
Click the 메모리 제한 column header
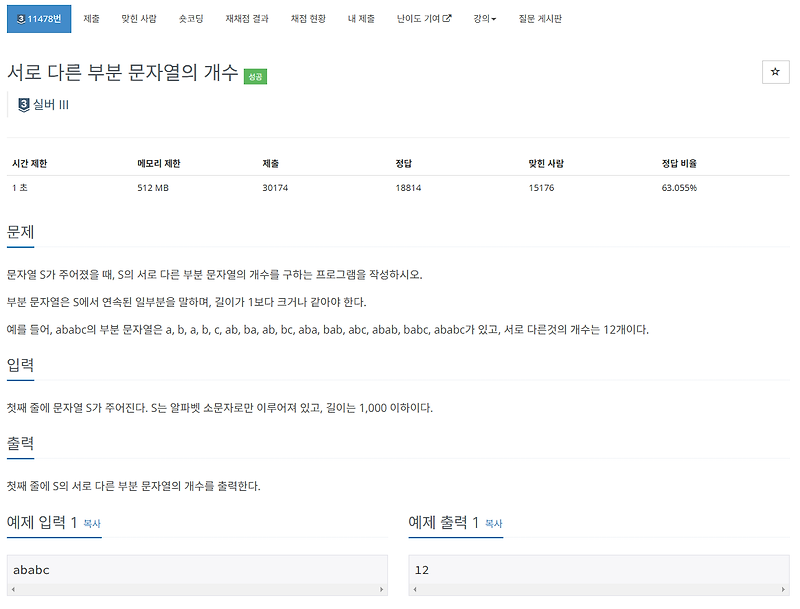(159, 164)
